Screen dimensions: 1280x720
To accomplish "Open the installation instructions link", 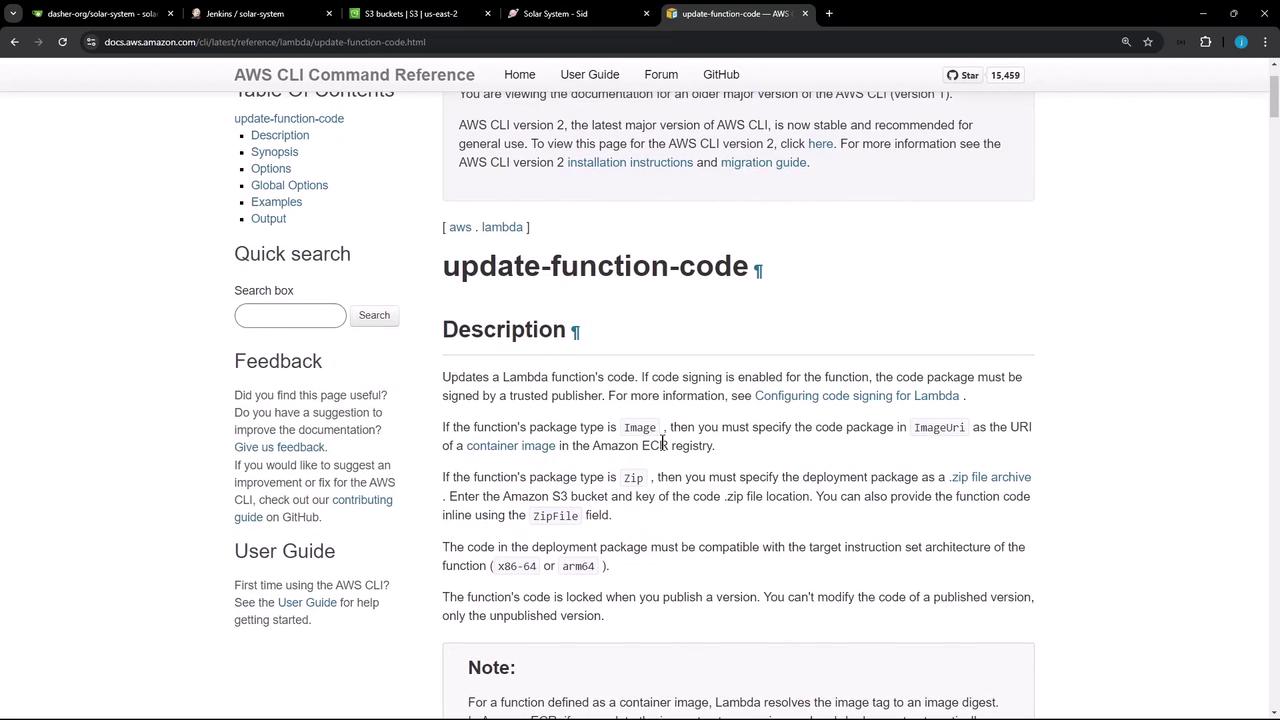I will pyautogui.click(x=630, y=163).
